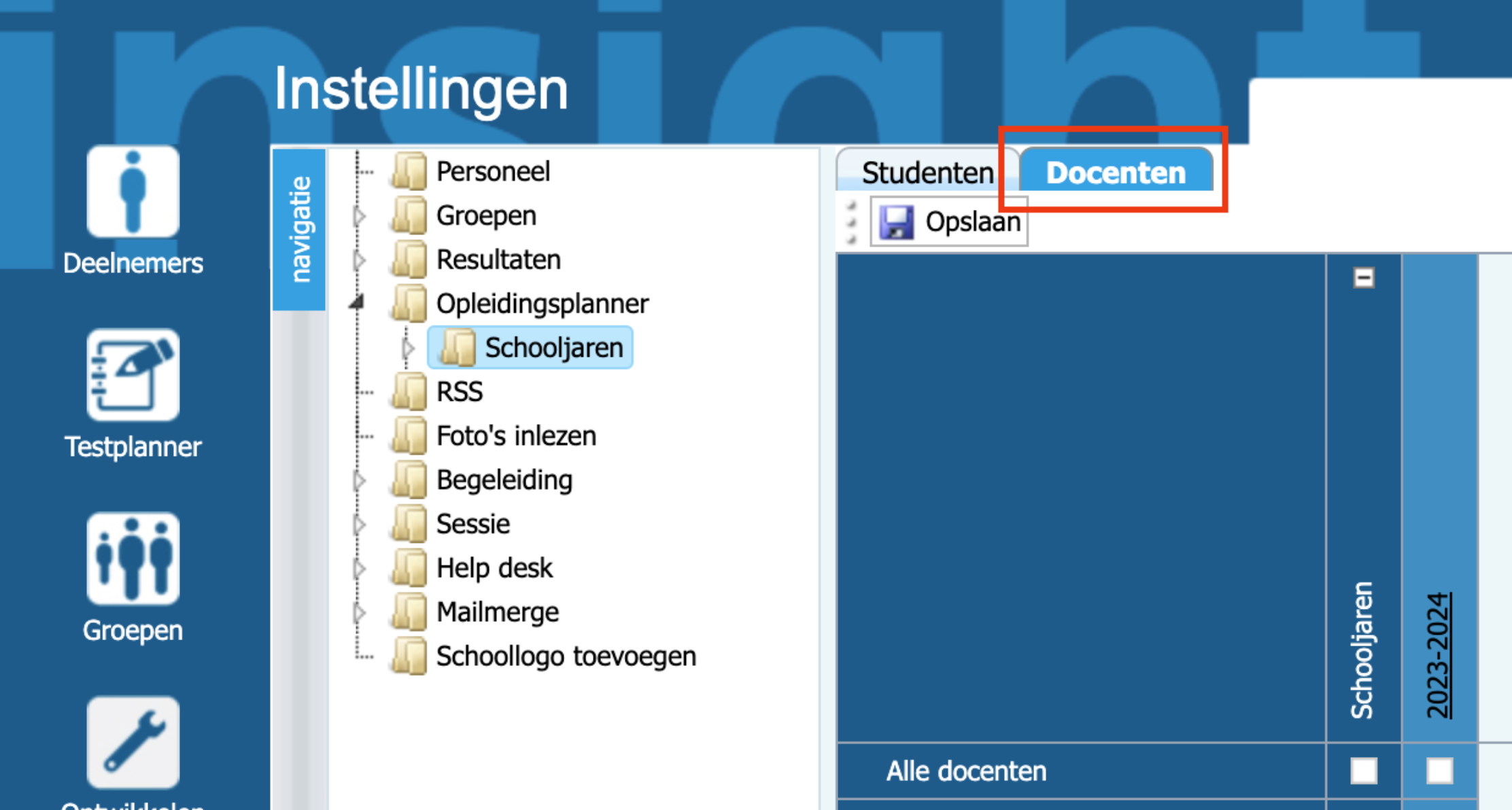Expand the Schooljaren tree node arrow
Viewport: 1512px width, 810px height.
click(x=408, y=348)
